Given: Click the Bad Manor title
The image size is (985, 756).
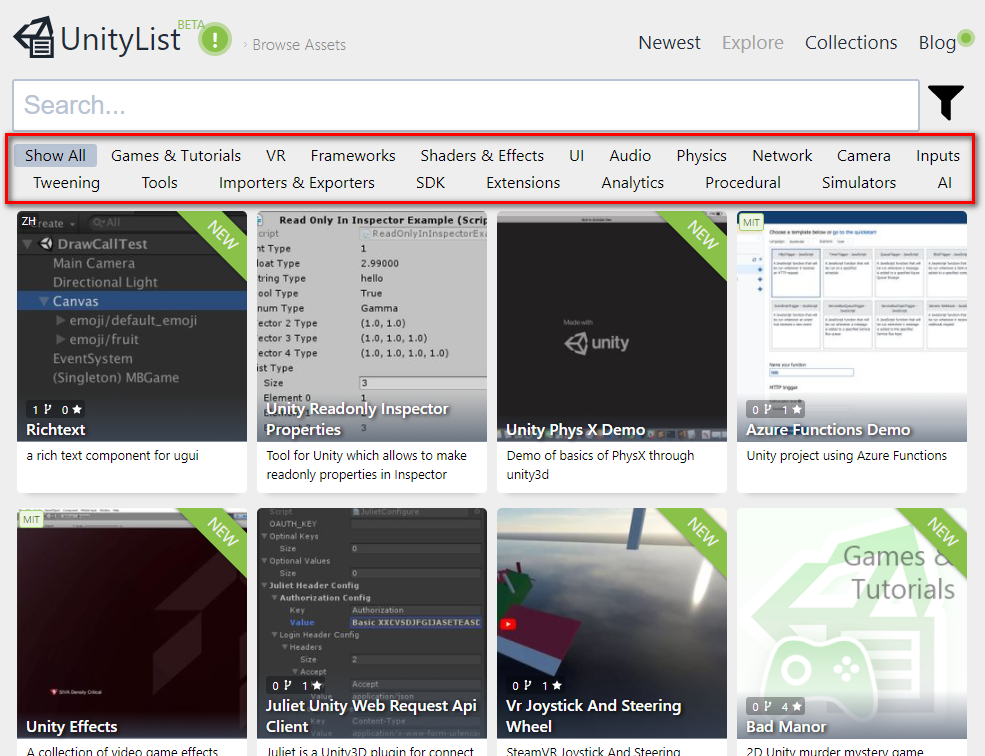Looking at the screenshot, I should [786, 727].
